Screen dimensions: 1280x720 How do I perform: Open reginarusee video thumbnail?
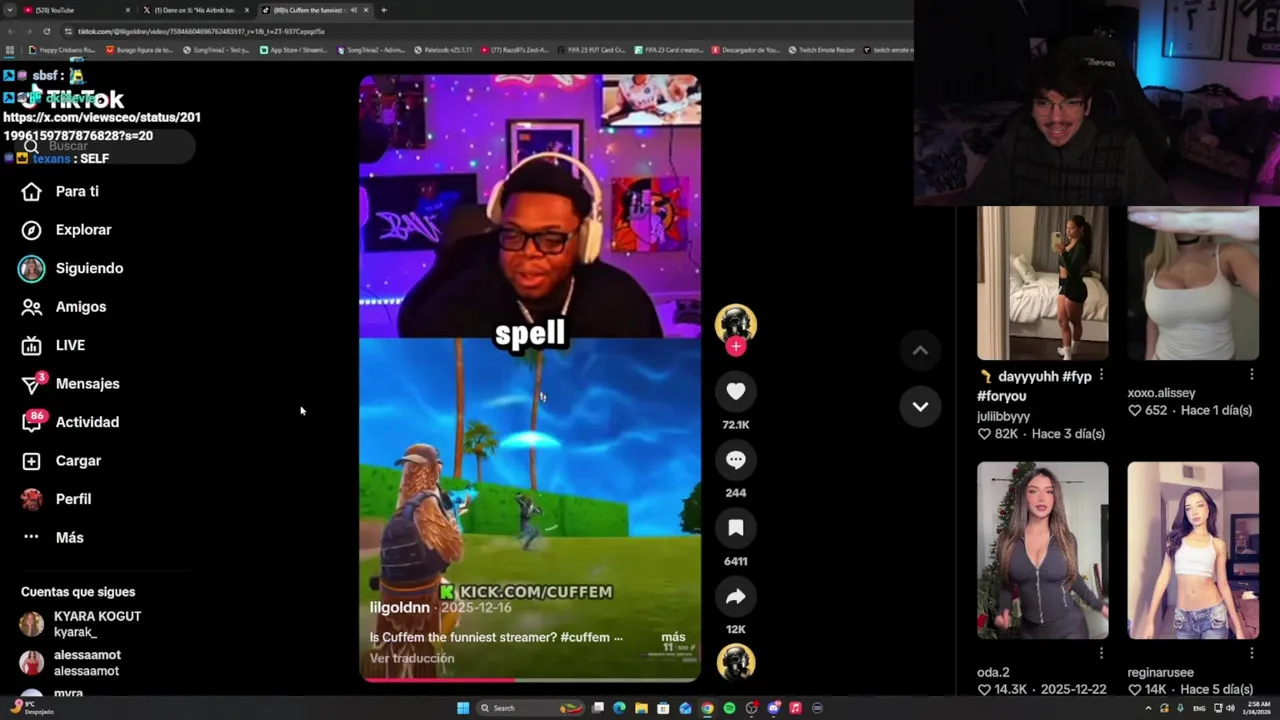pyautogui.click(x=1193, y=550)
